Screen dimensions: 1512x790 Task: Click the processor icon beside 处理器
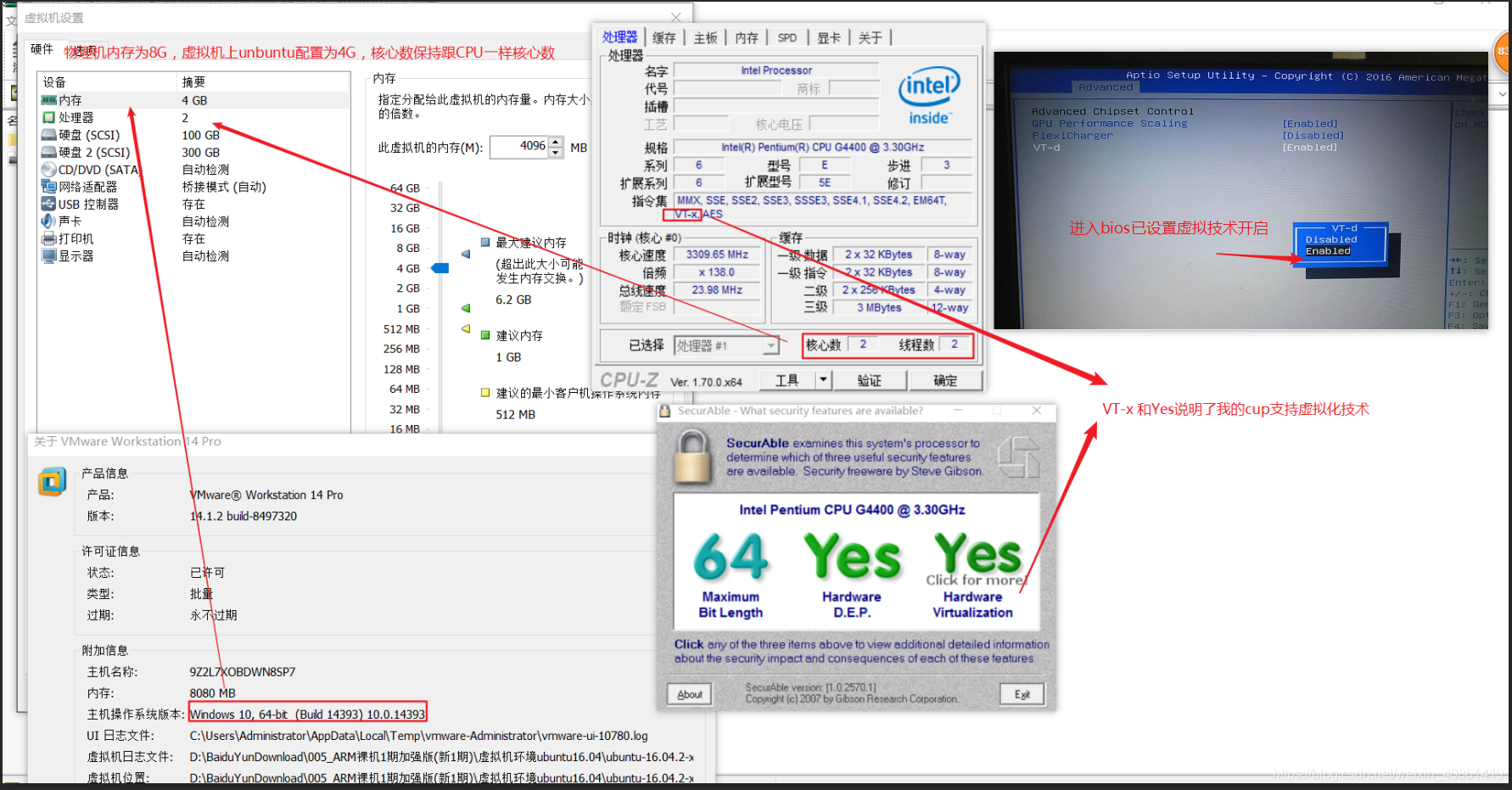[49, 117]
